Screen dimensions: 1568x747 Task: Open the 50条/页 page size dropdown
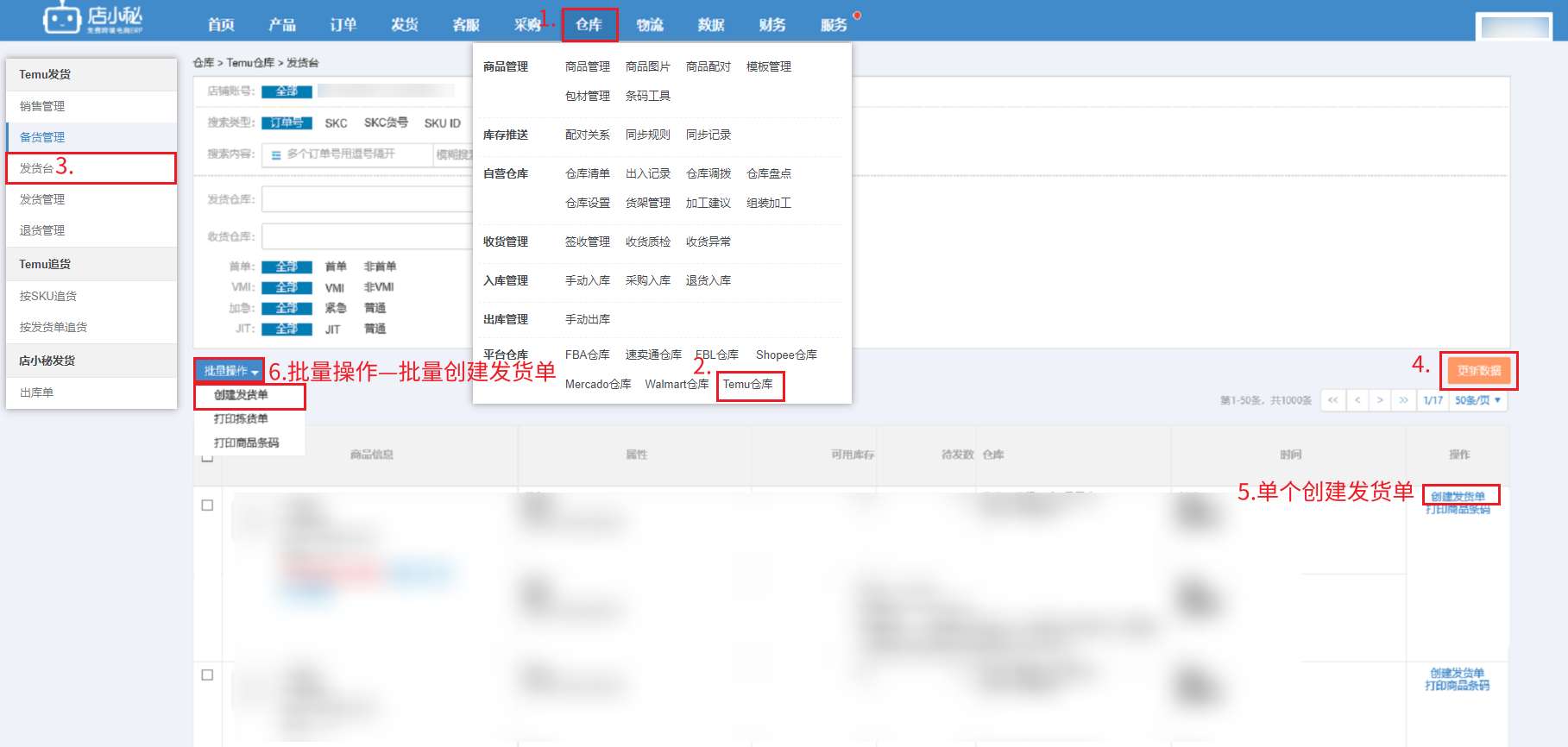pyautogui.click(x=1478, y=400)
